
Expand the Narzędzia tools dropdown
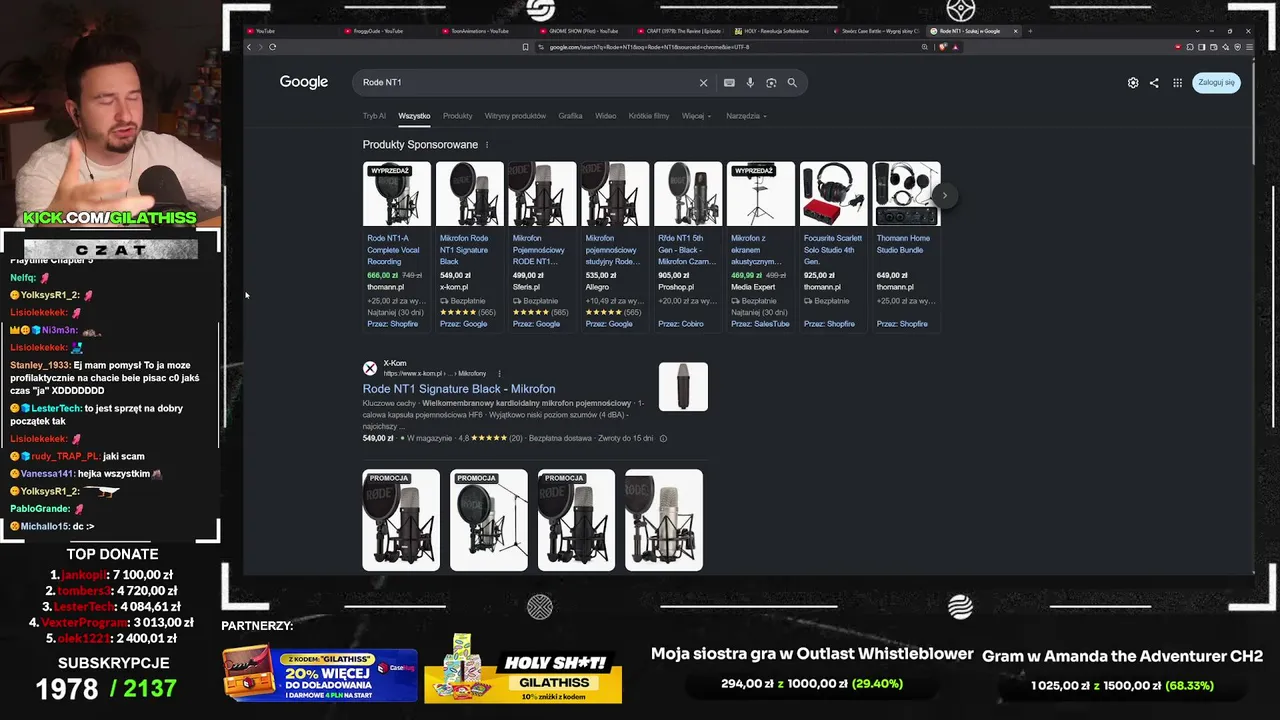coord(746,116)
